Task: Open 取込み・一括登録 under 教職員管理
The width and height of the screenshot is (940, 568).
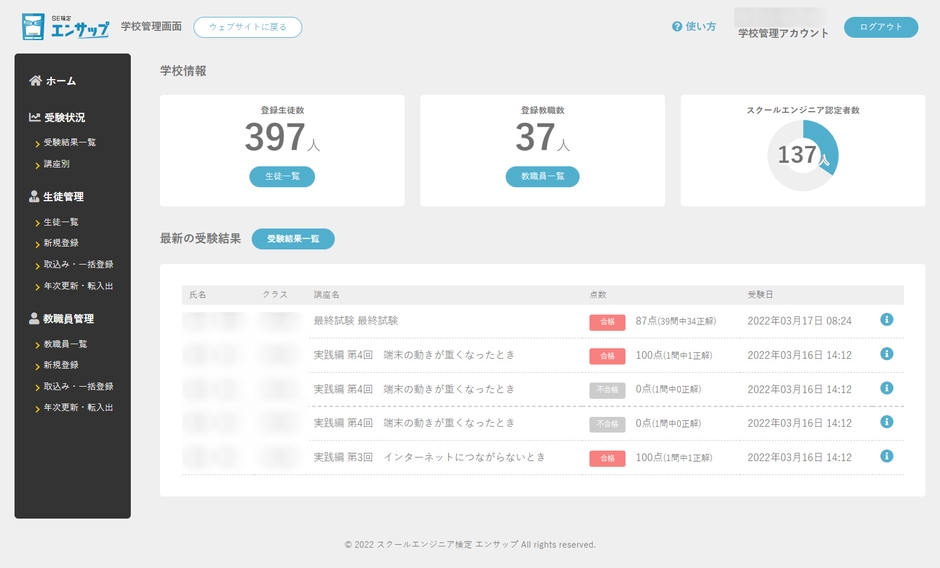Action: (x=78, y=386)
